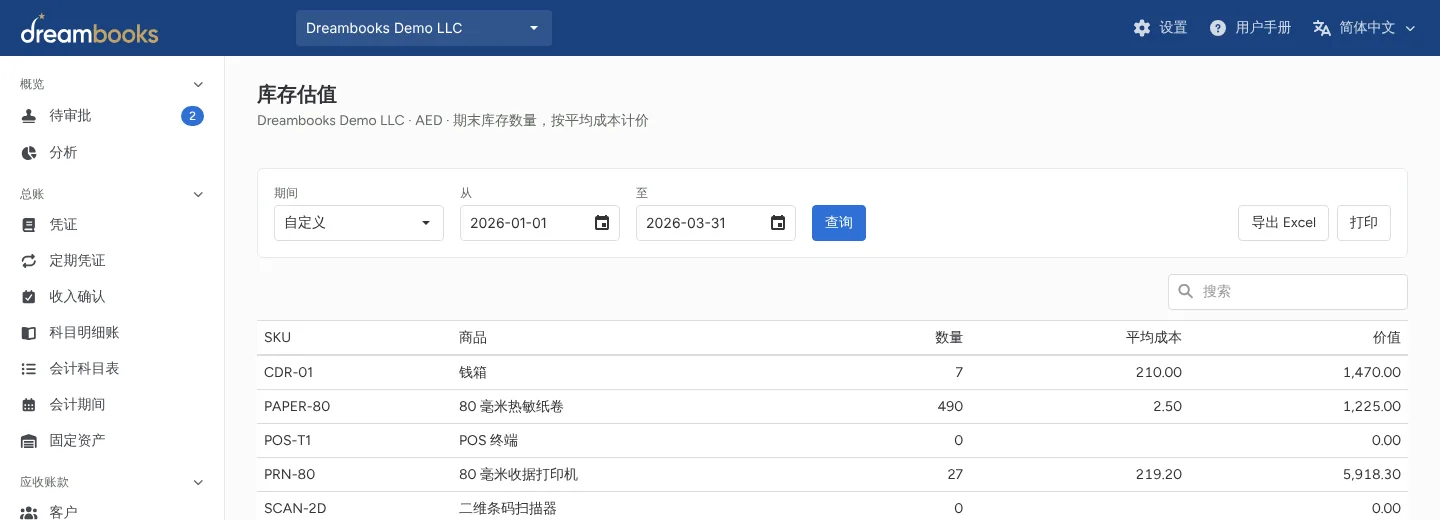Open 设置 in the top bar
Image resolution: width=1440 pixels, height=520 pixels.
[1160, 28]
